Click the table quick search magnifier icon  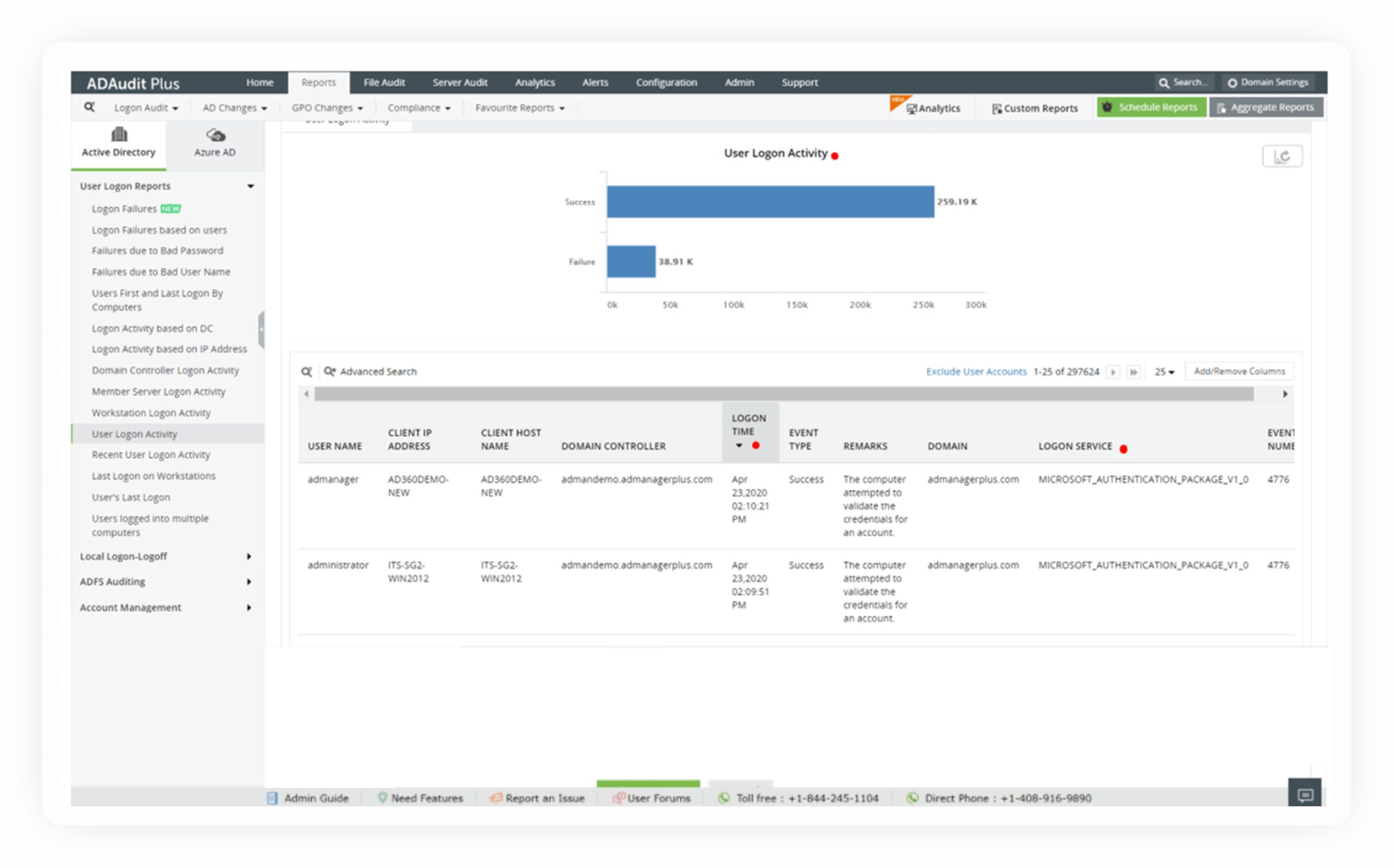coord(306,372)
